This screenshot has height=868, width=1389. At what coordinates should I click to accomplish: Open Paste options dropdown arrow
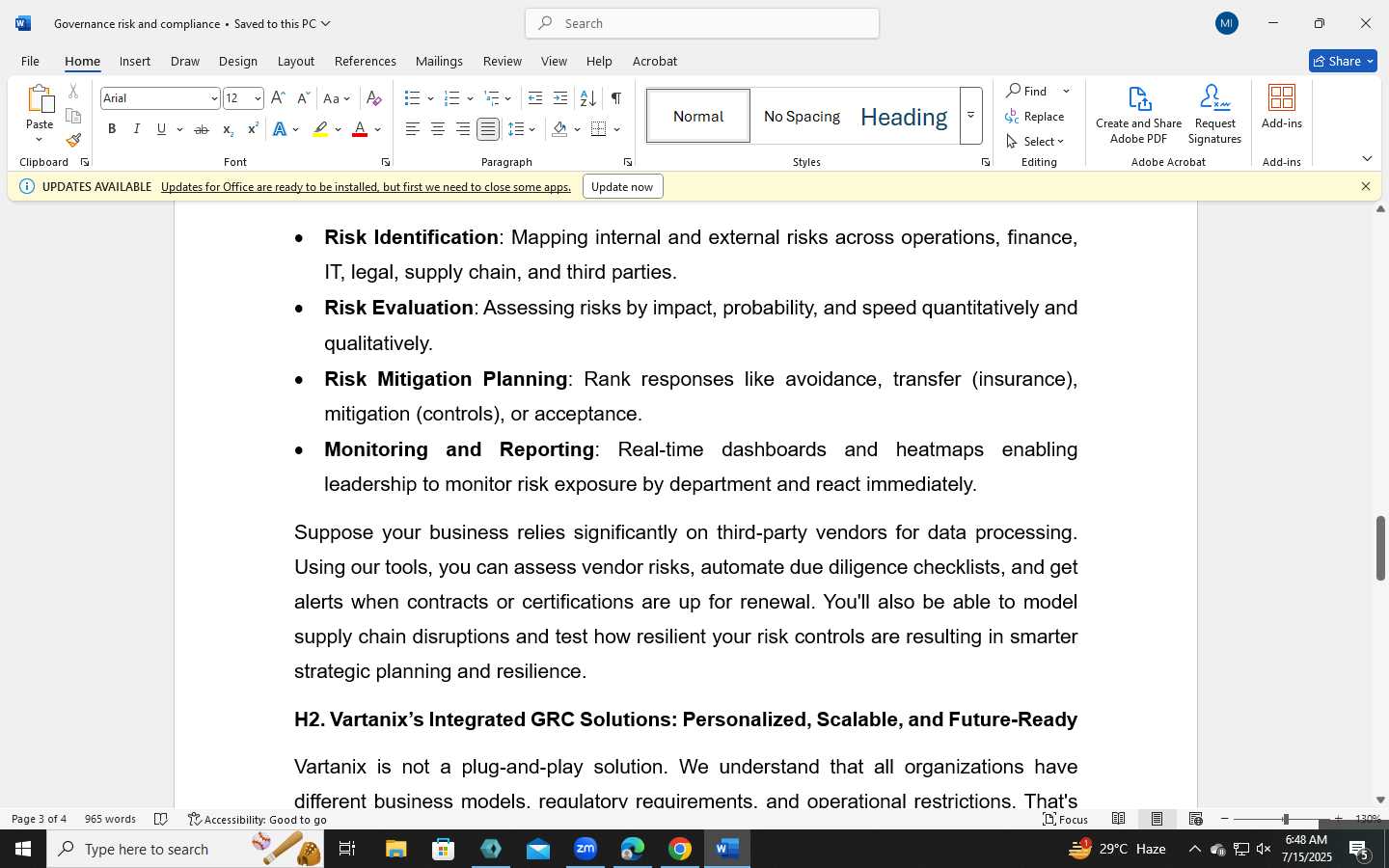point(40,140)
